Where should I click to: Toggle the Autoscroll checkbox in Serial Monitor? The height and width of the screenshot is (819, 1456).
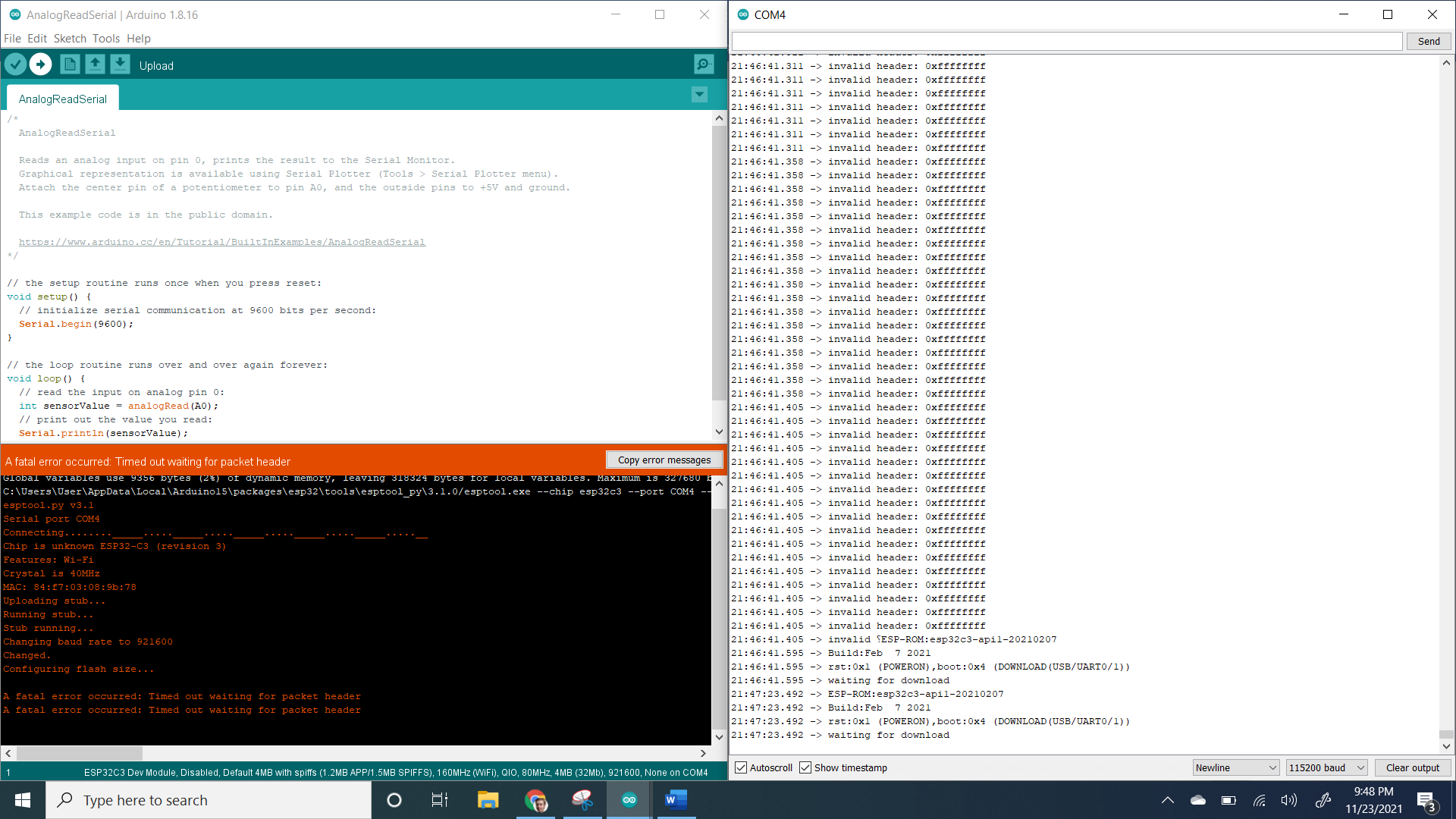coord(741,767)
